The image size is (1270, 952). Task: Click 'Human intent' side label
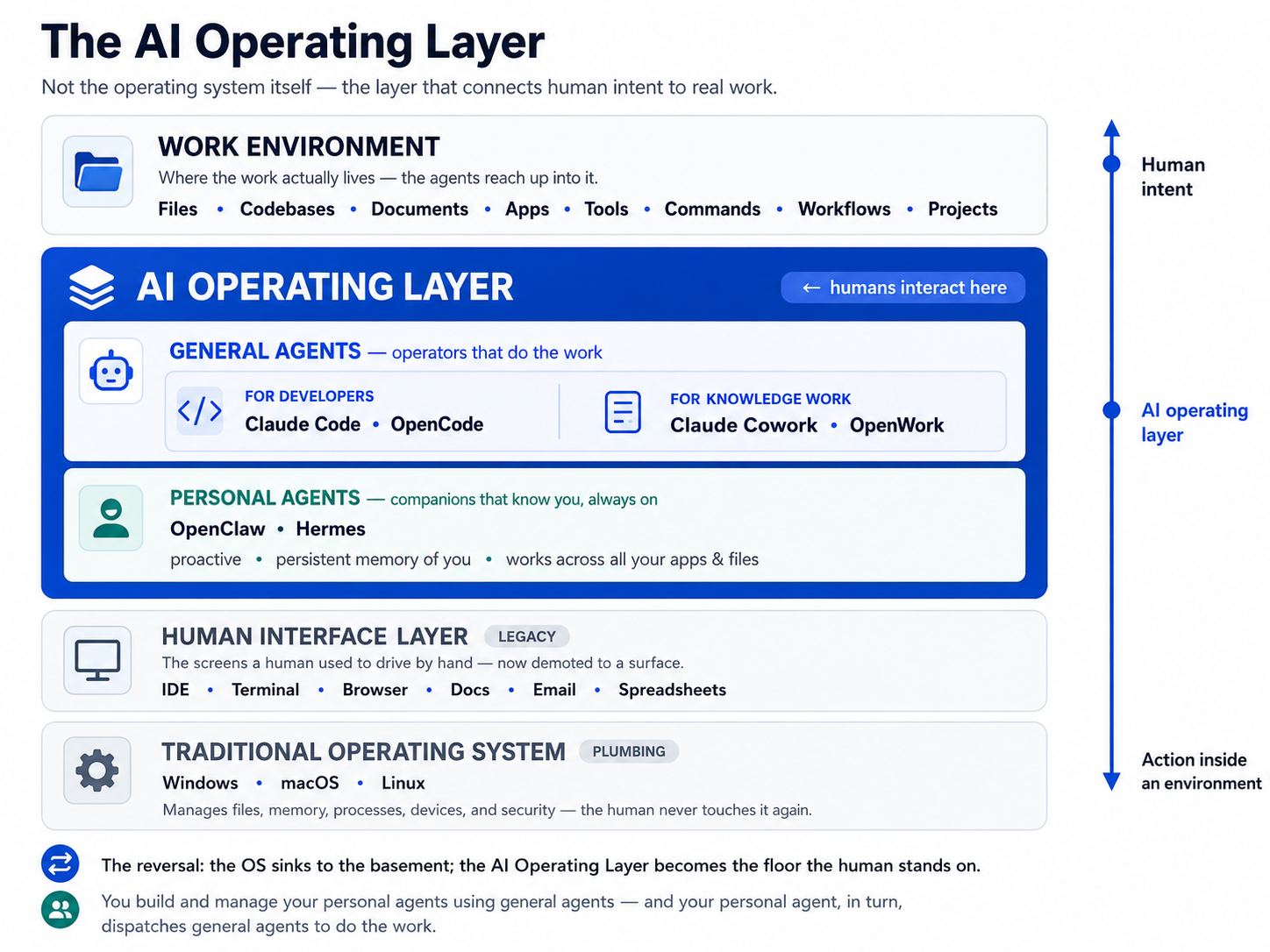coord(1174,177)
